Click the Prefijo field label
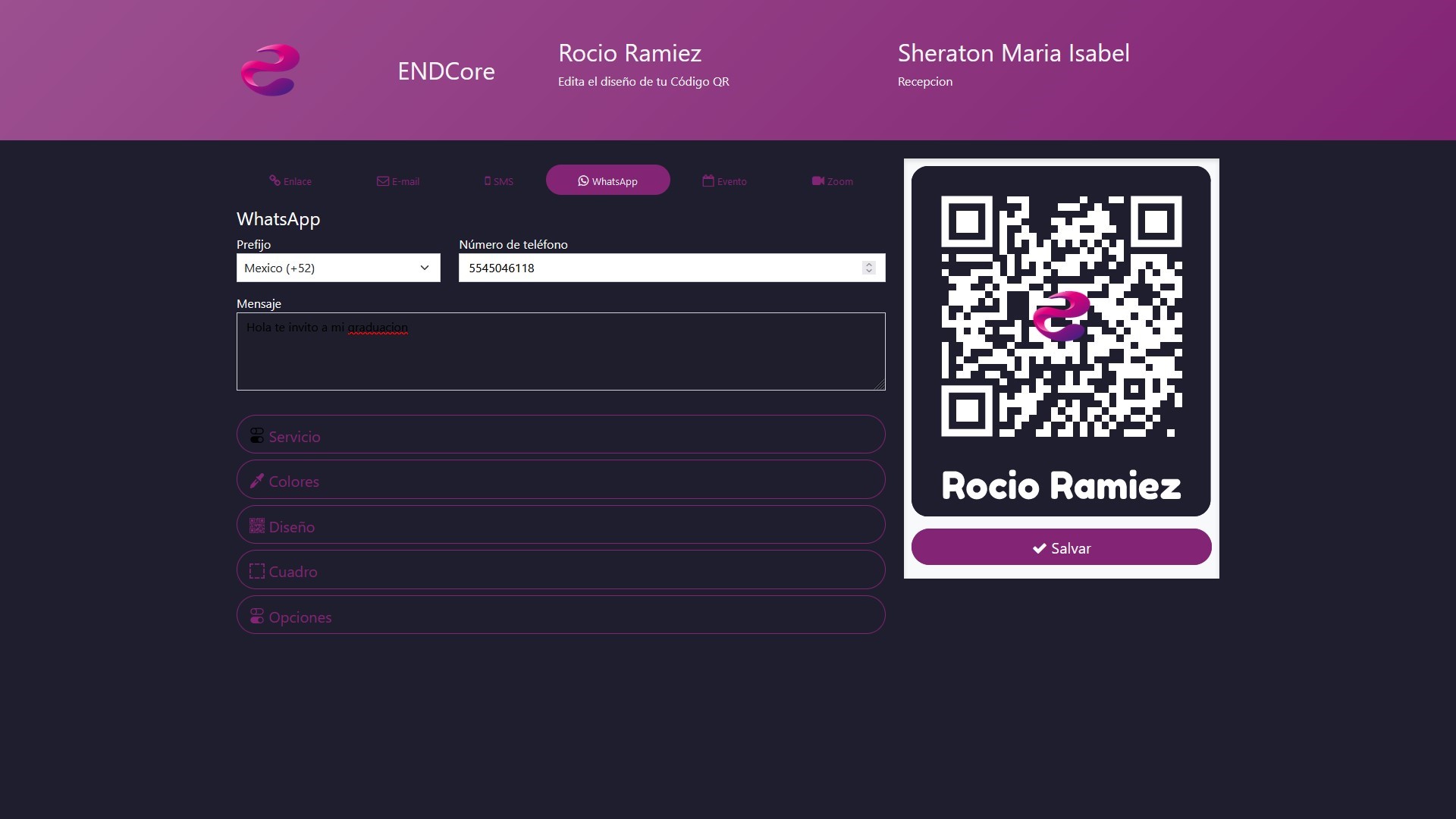This screenshot has height=819, width=1456. point(253,244)
